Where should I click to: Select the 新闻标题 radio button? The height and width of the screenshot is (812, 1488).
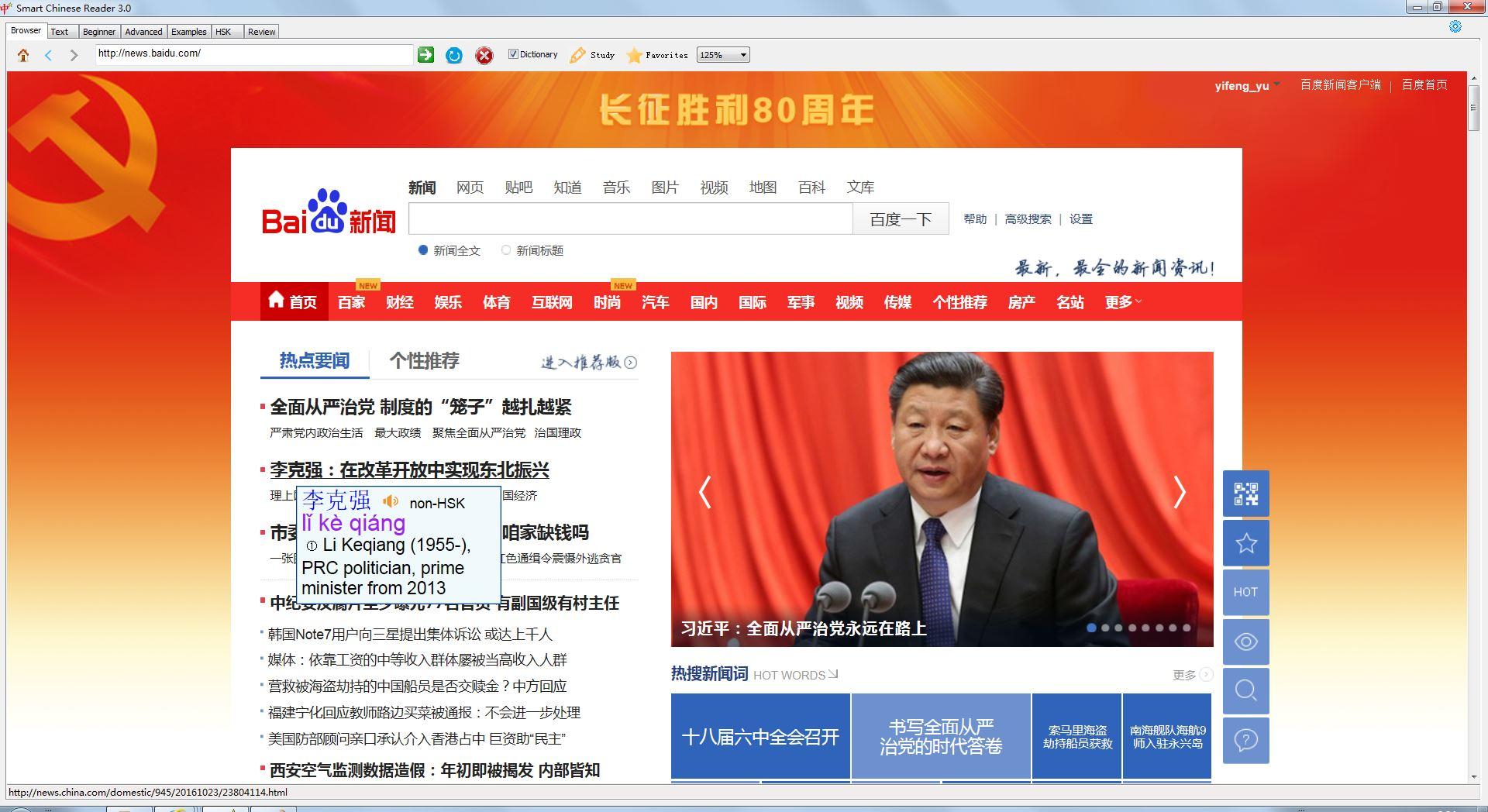[506, 250]
